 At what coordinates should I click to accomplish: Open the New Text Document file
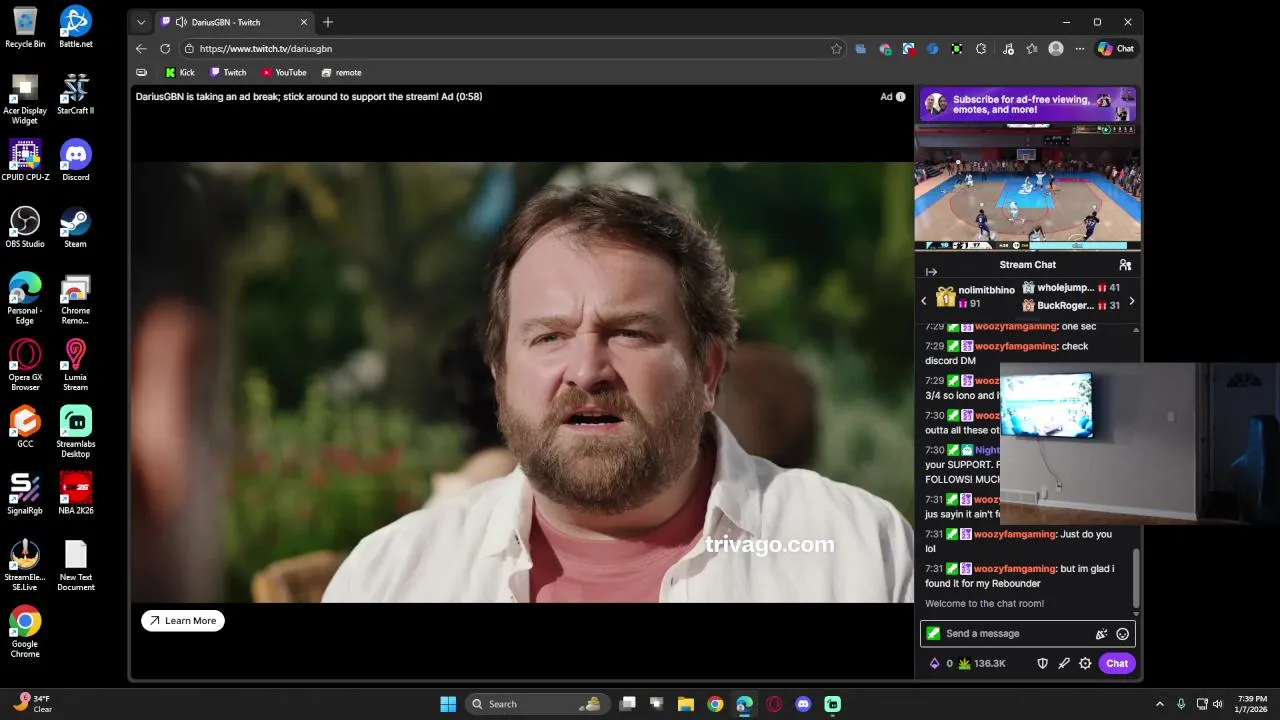click(75, 565)
